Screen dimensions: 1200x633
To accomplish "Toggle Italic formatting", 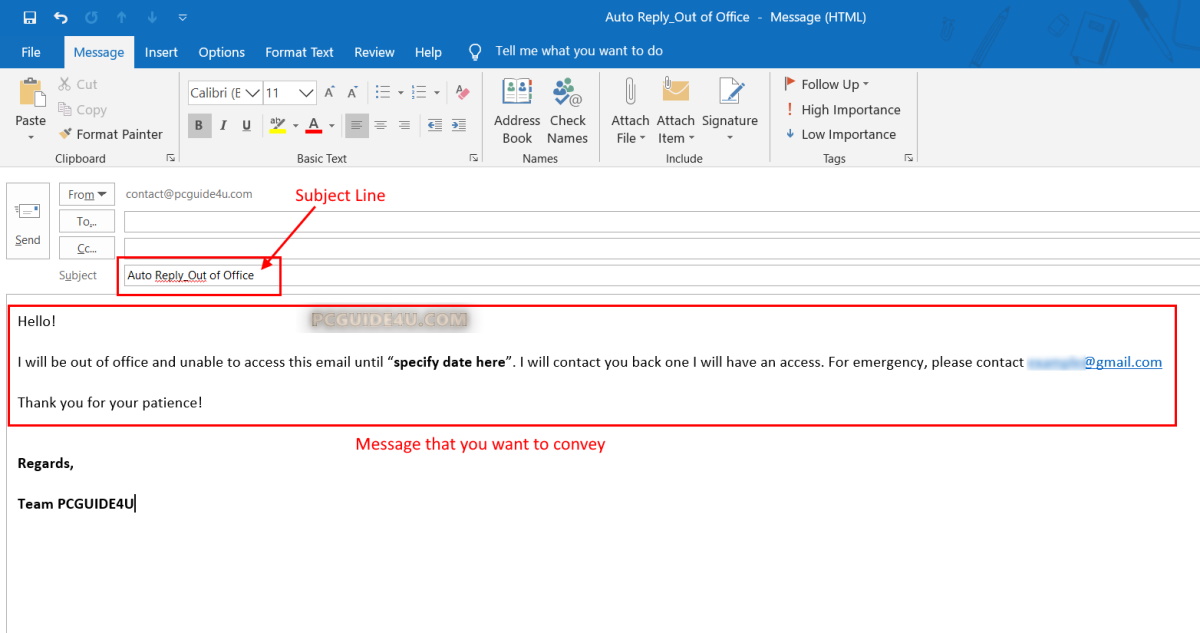I will (x=222, y=125).
